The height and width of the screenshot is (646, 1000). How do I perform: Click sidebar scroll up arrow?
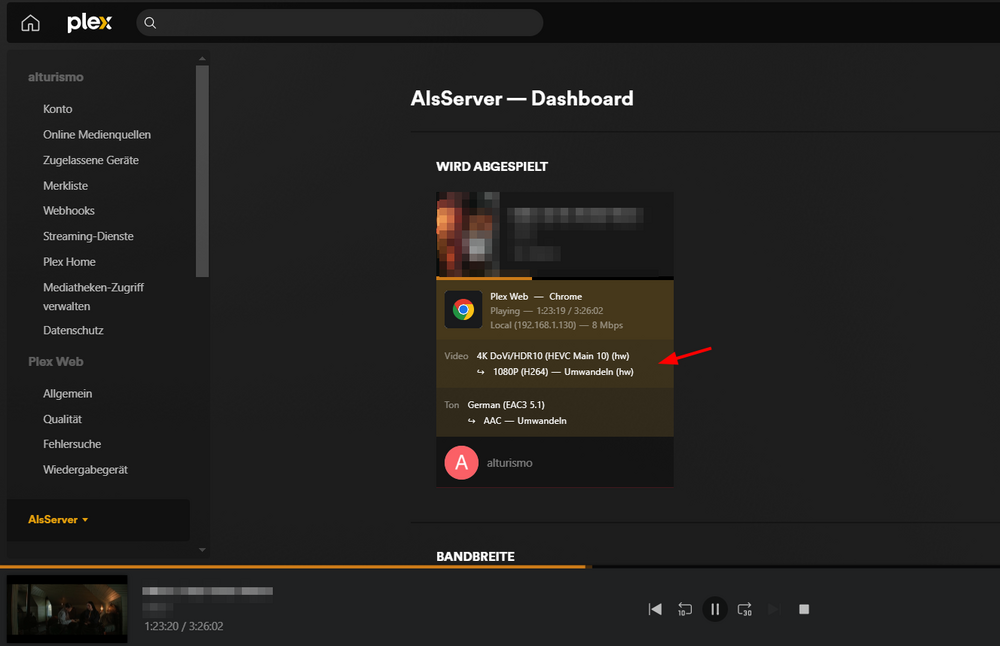click(202, 59)
